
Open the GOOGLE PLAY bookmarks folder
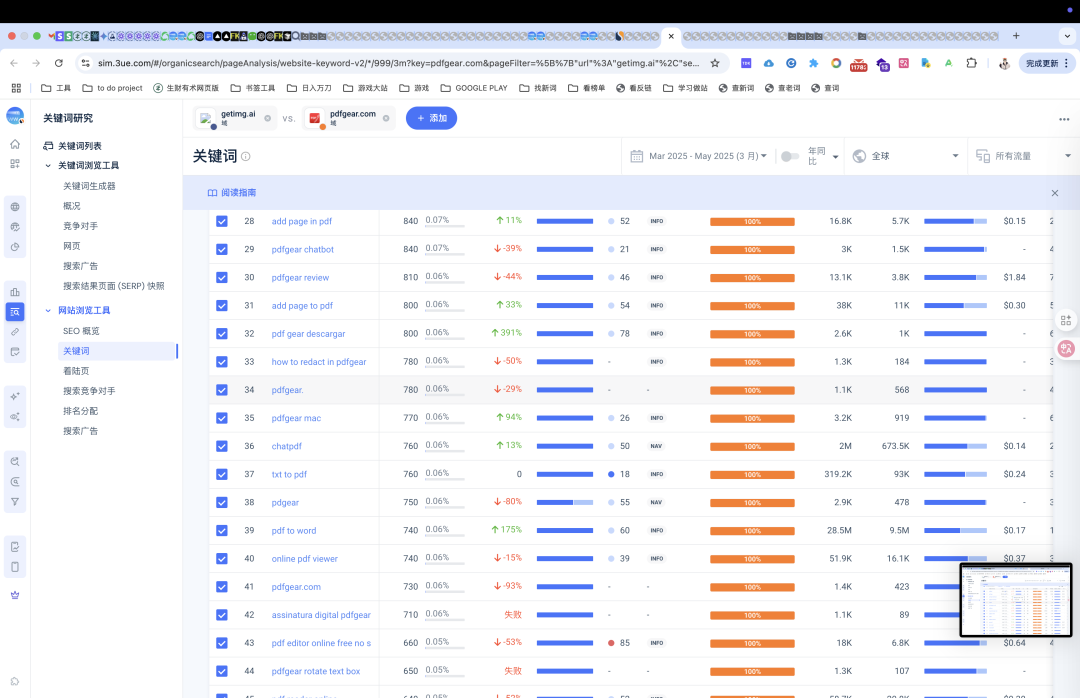tap(474, 88)
